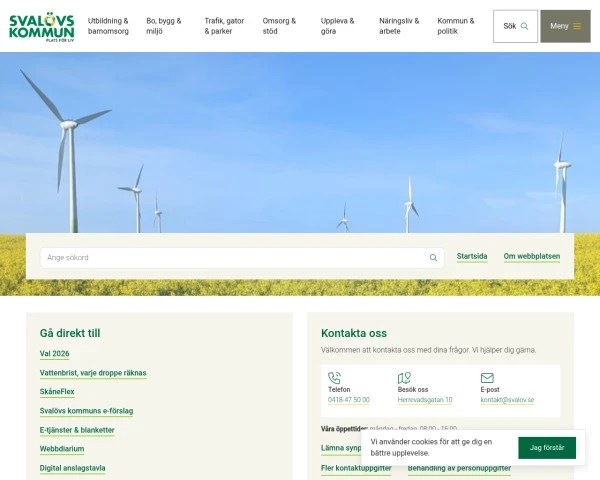600x480 pixels.
Task: Open the Webbdiarium link
Action: coord(62,449)
